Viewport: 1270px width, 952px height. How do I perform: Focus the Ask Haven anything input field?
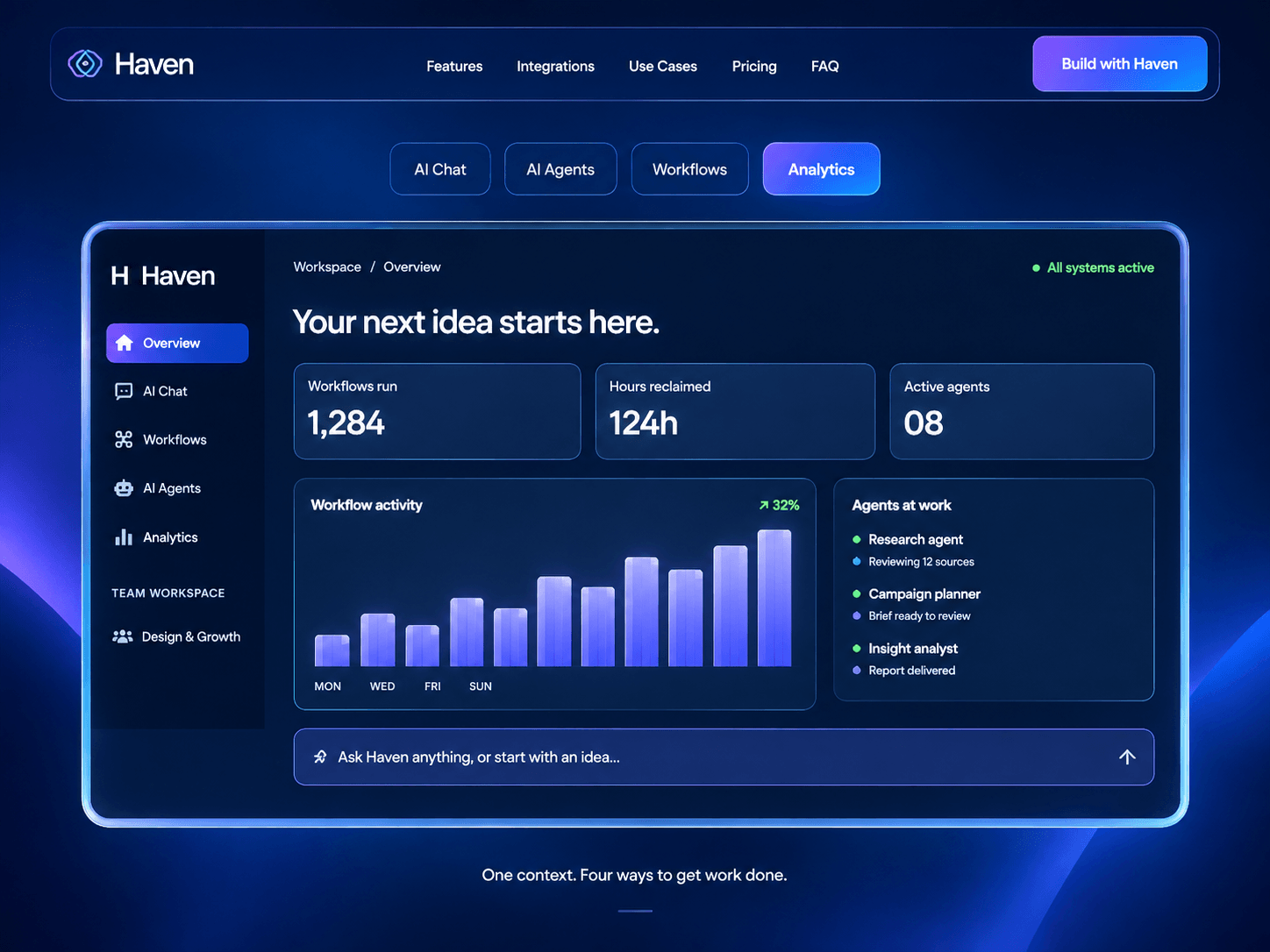tap(724, 757)
